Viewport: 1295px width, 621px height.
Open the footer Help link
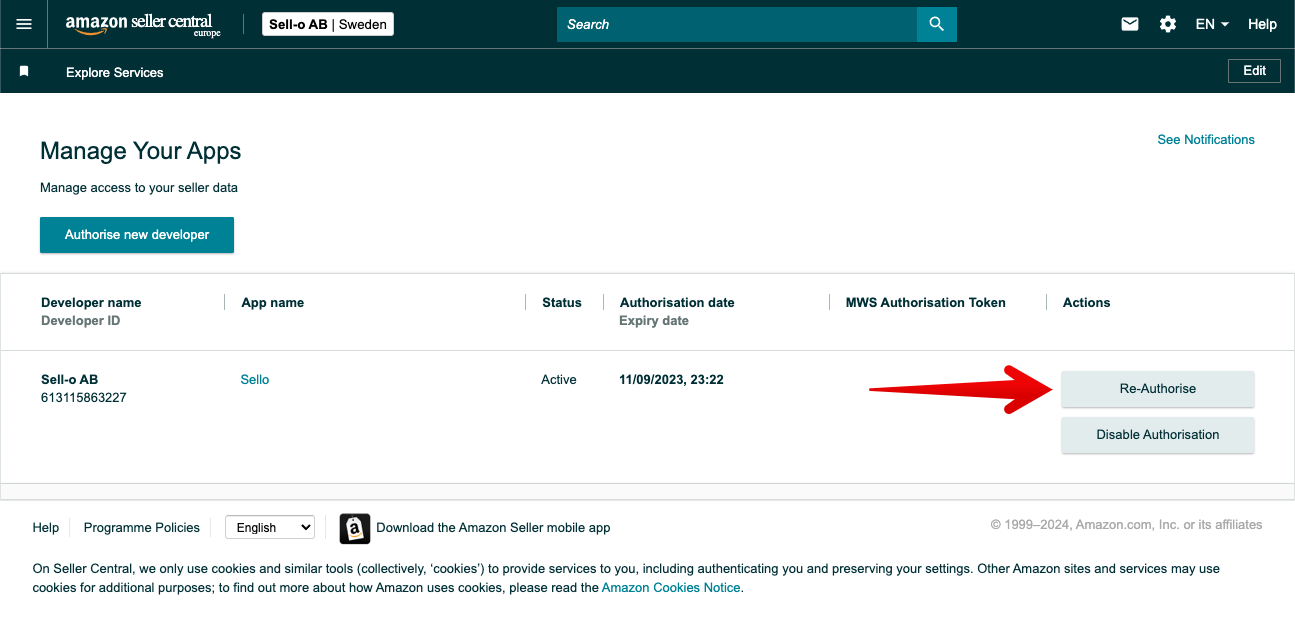46,527
